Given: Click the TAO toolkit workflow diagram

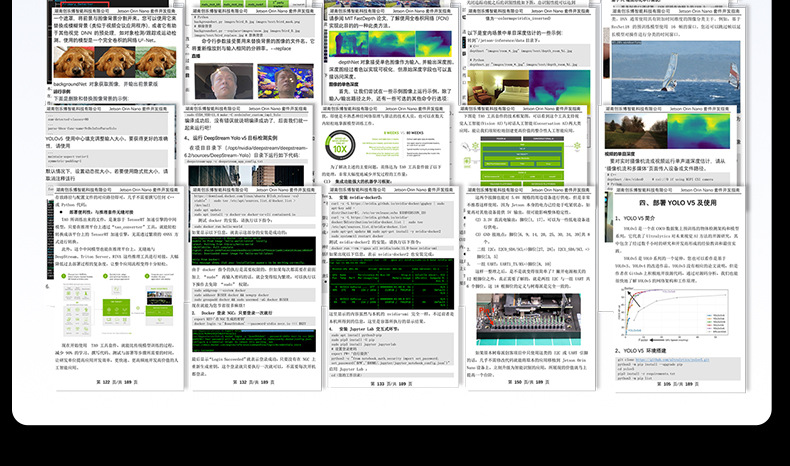Looking at the screenshot, I should [116, 304].
